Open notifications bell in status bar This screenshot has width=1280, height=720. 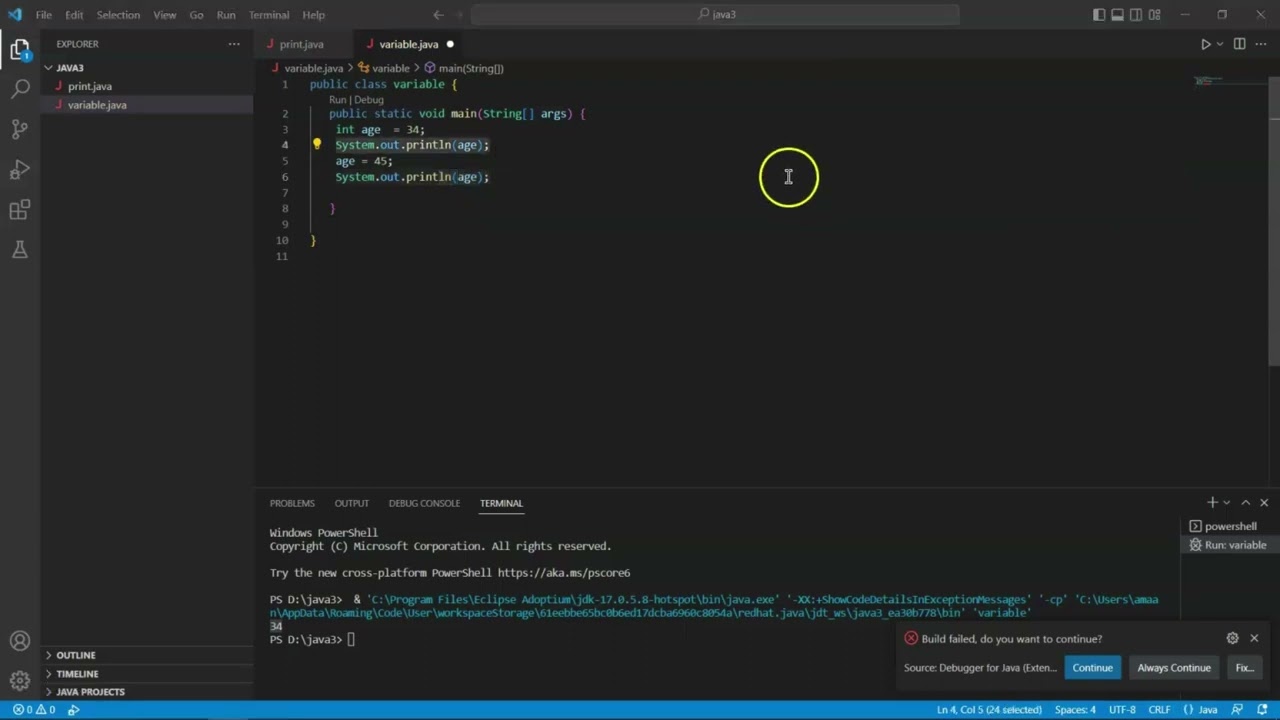pyautogui.click(x=1262, y=710)
